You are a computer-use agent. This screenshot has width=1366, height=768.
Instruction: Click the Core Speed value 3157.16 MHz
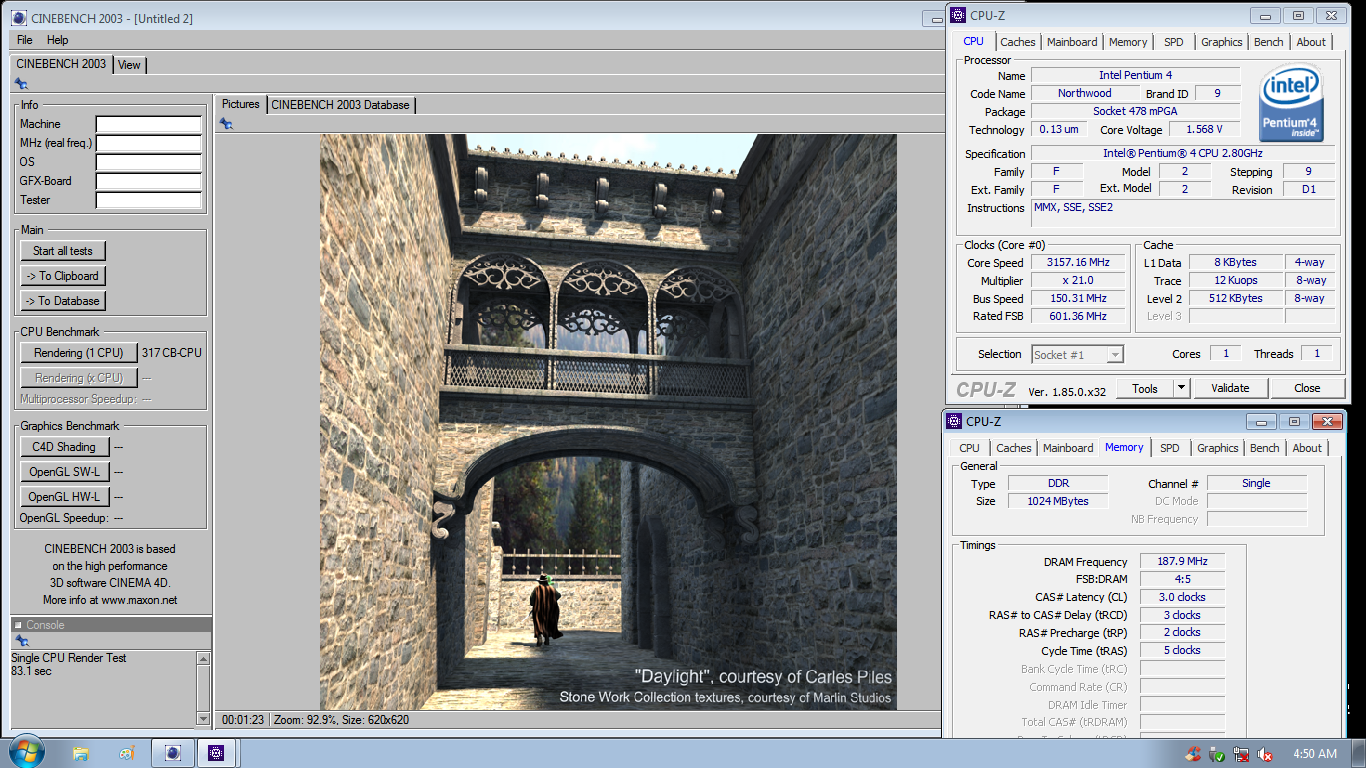[x=1080, y=262]
